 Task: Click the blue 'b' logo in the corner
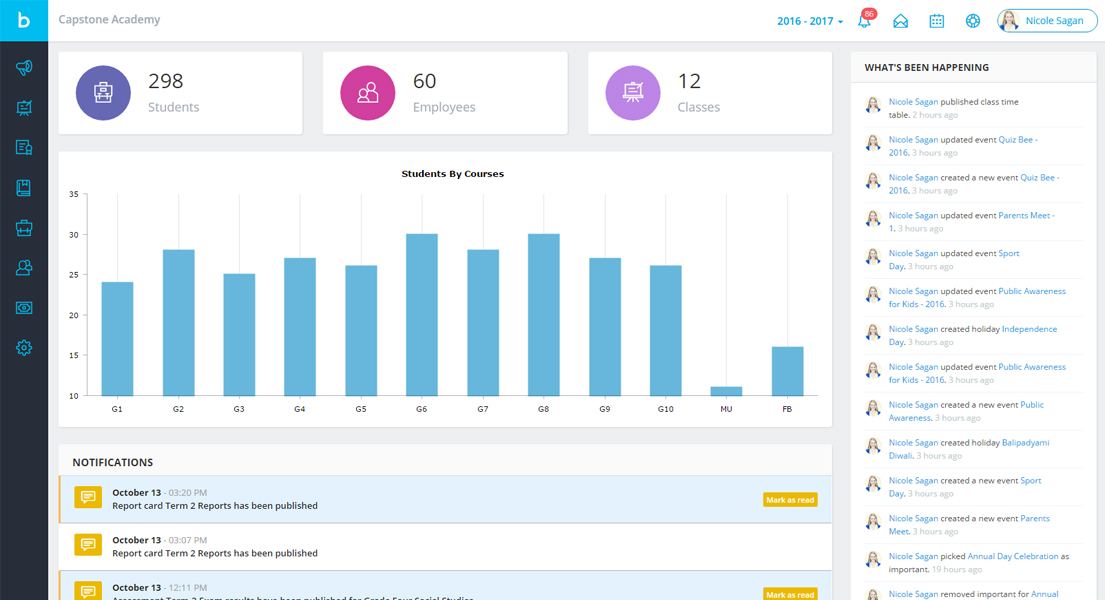[23, 20]
